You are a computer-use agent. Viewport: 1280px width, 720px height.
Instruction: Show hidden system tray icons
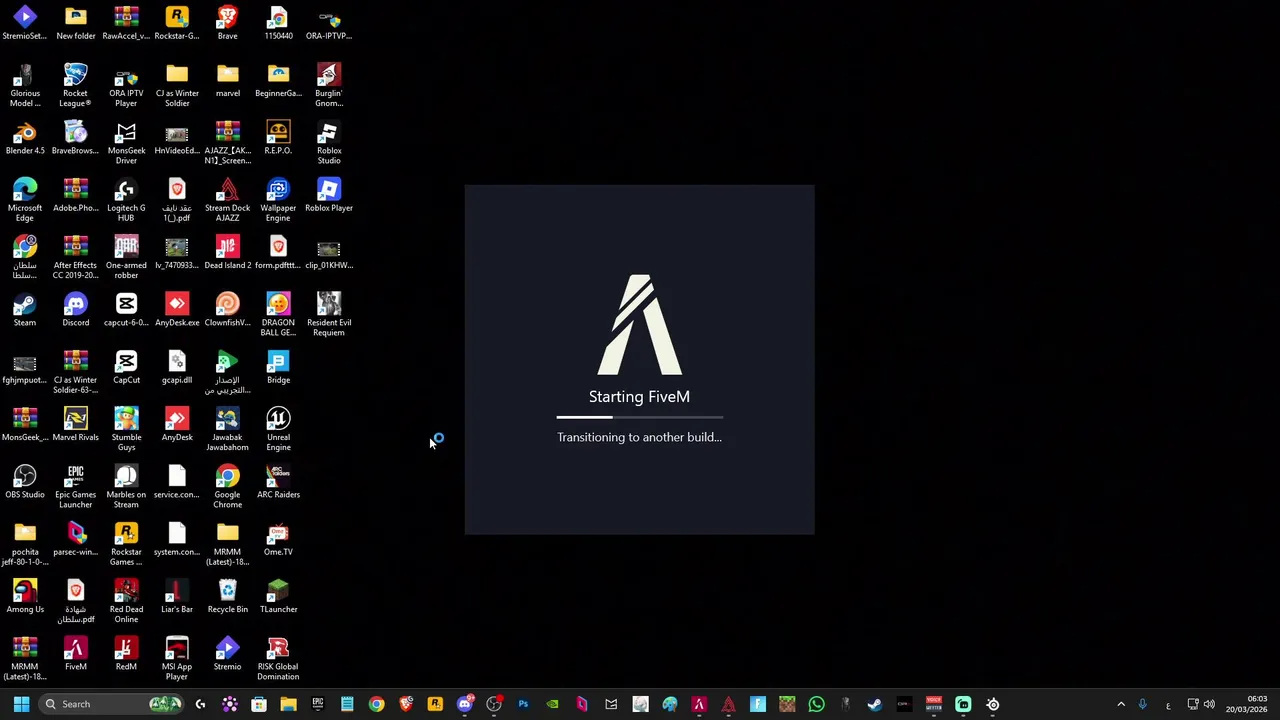click(x=1120, y=704)
